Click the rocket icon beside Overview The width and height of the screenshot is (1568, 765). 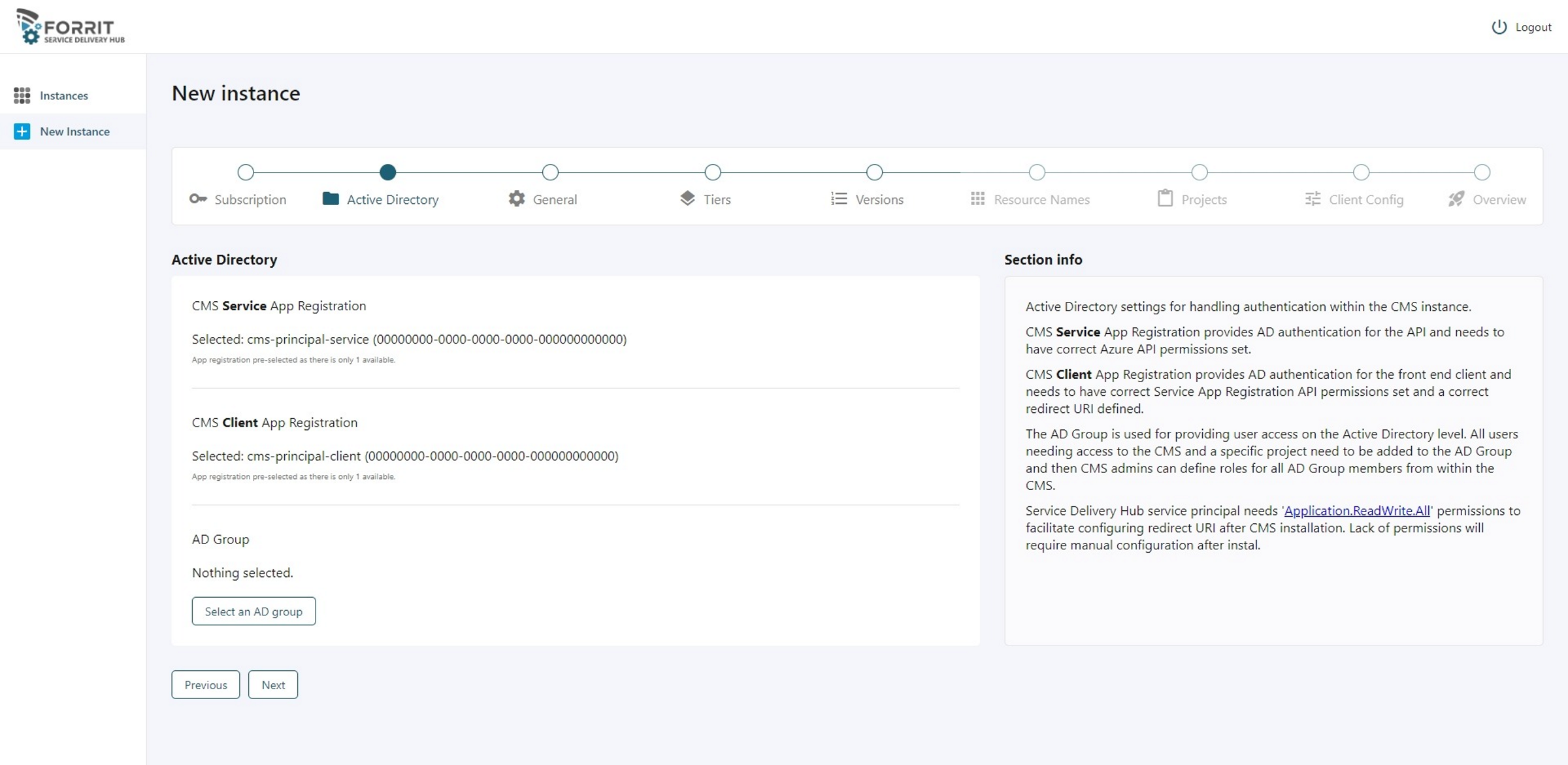click(1456, 199)
